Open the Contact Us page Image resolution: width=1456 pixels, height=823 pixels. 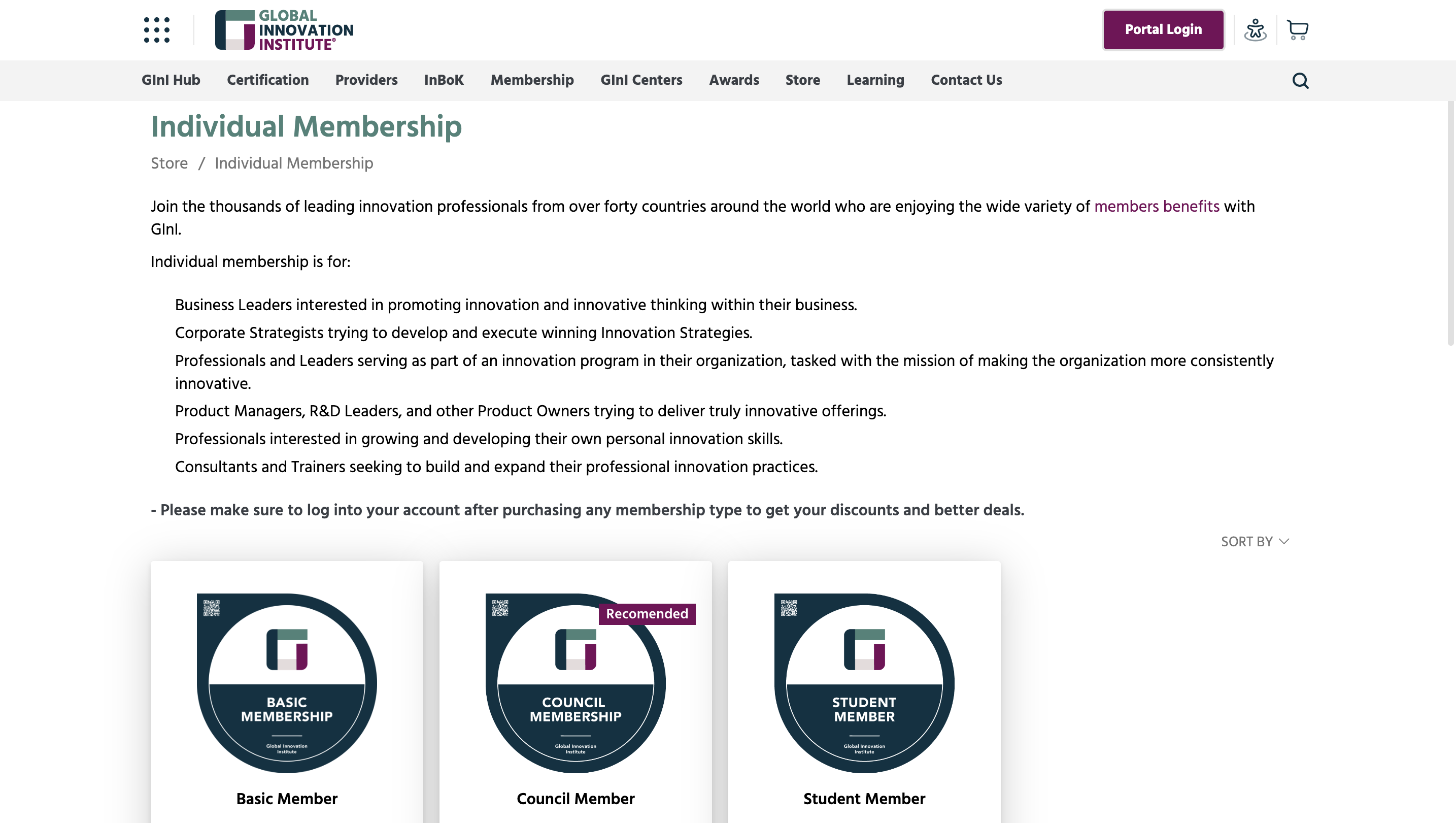point(966,80)
